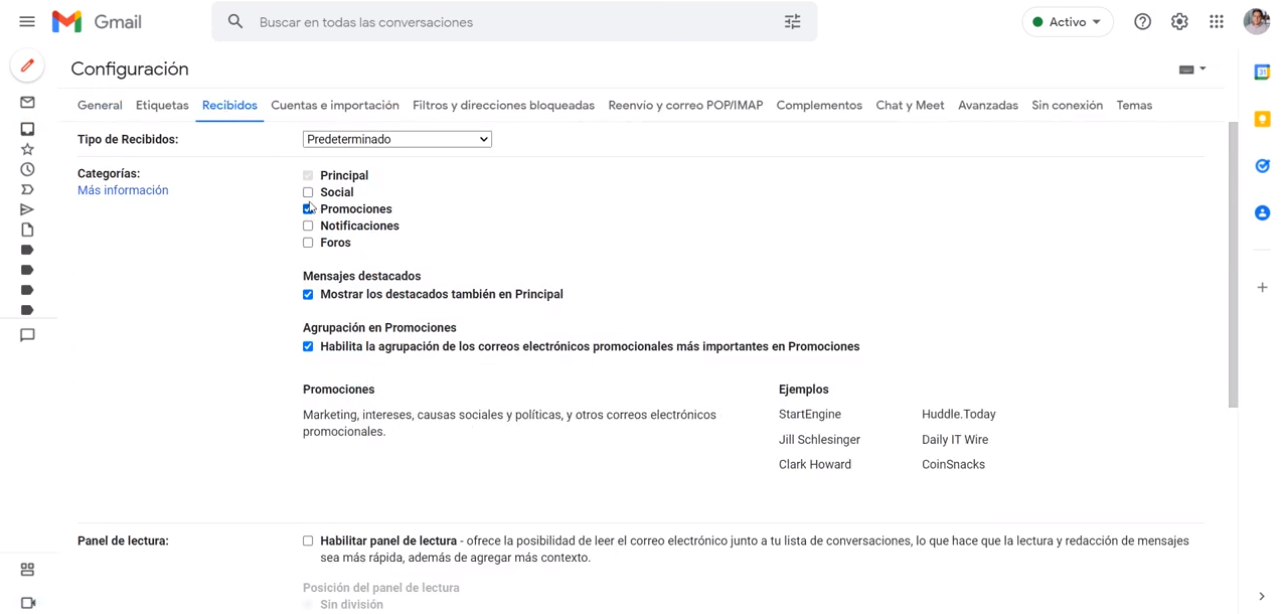Open Google Tasks side panel icon
This screenshot has height=614, width=1284.
[1262, 166]
